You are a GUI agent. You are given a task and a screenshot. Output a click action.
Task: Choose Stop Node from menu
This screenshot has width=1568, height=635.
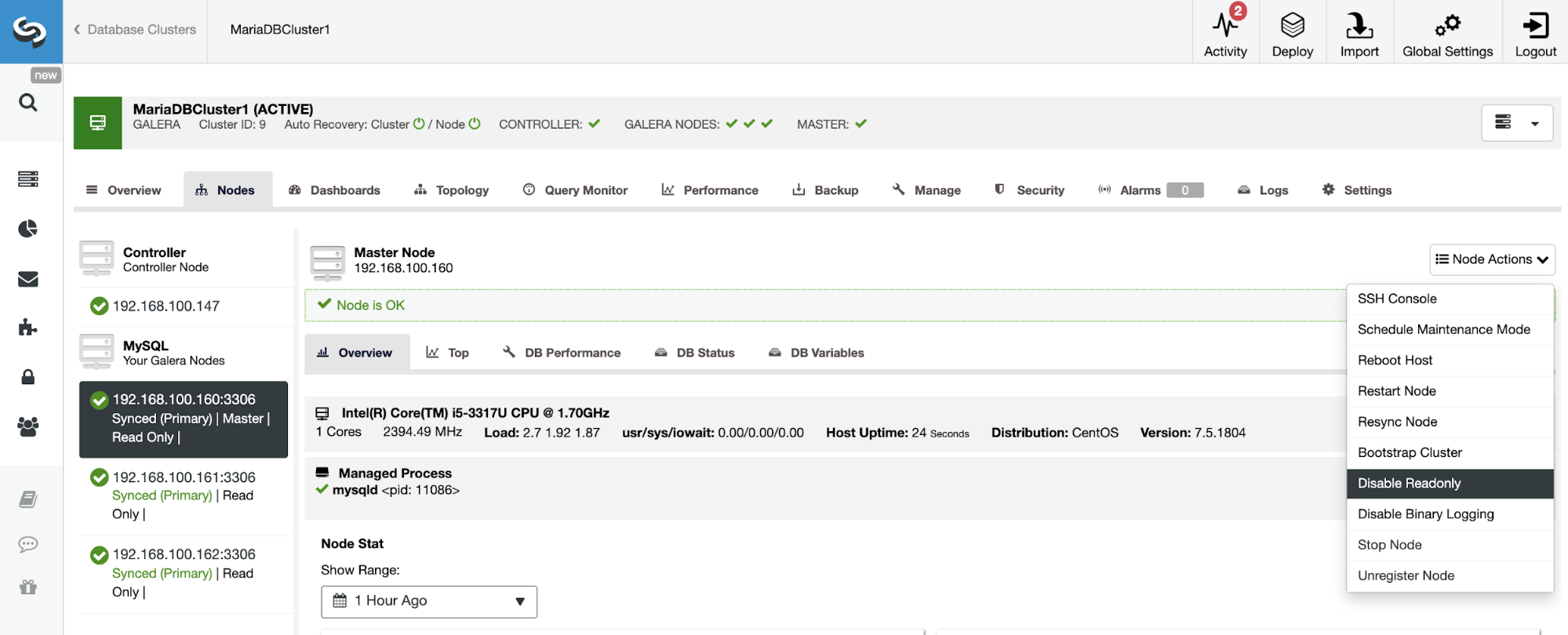pos(1450,545)
